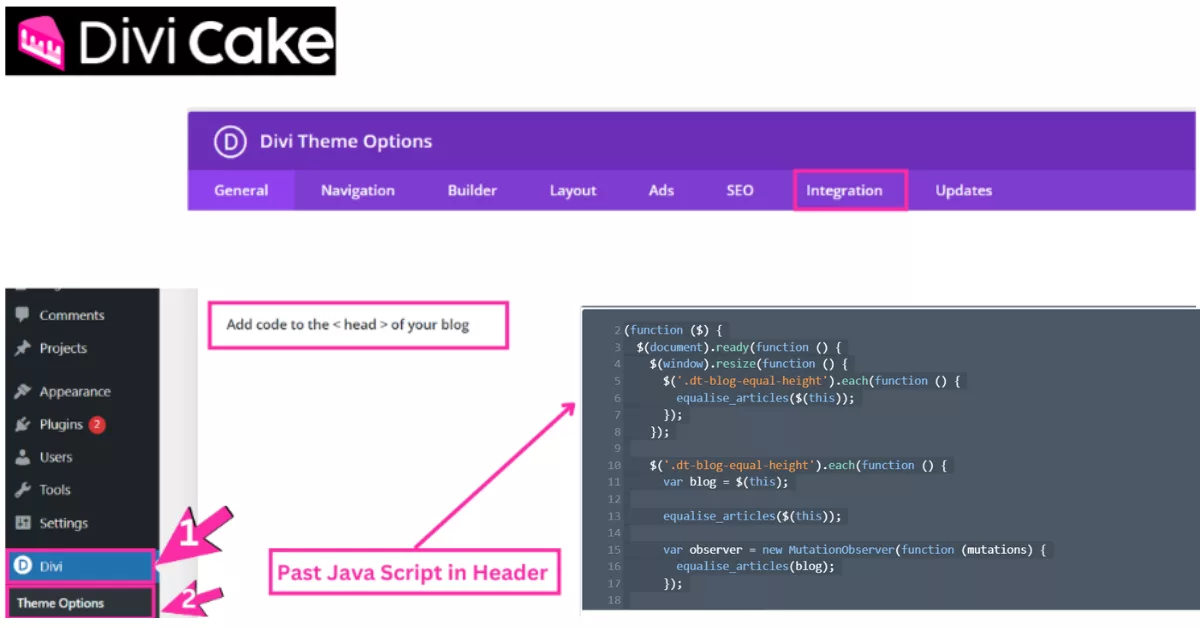Click the Divi D logo in Theme Options header
Screen dimensions: 1200x628
point(230,141)
